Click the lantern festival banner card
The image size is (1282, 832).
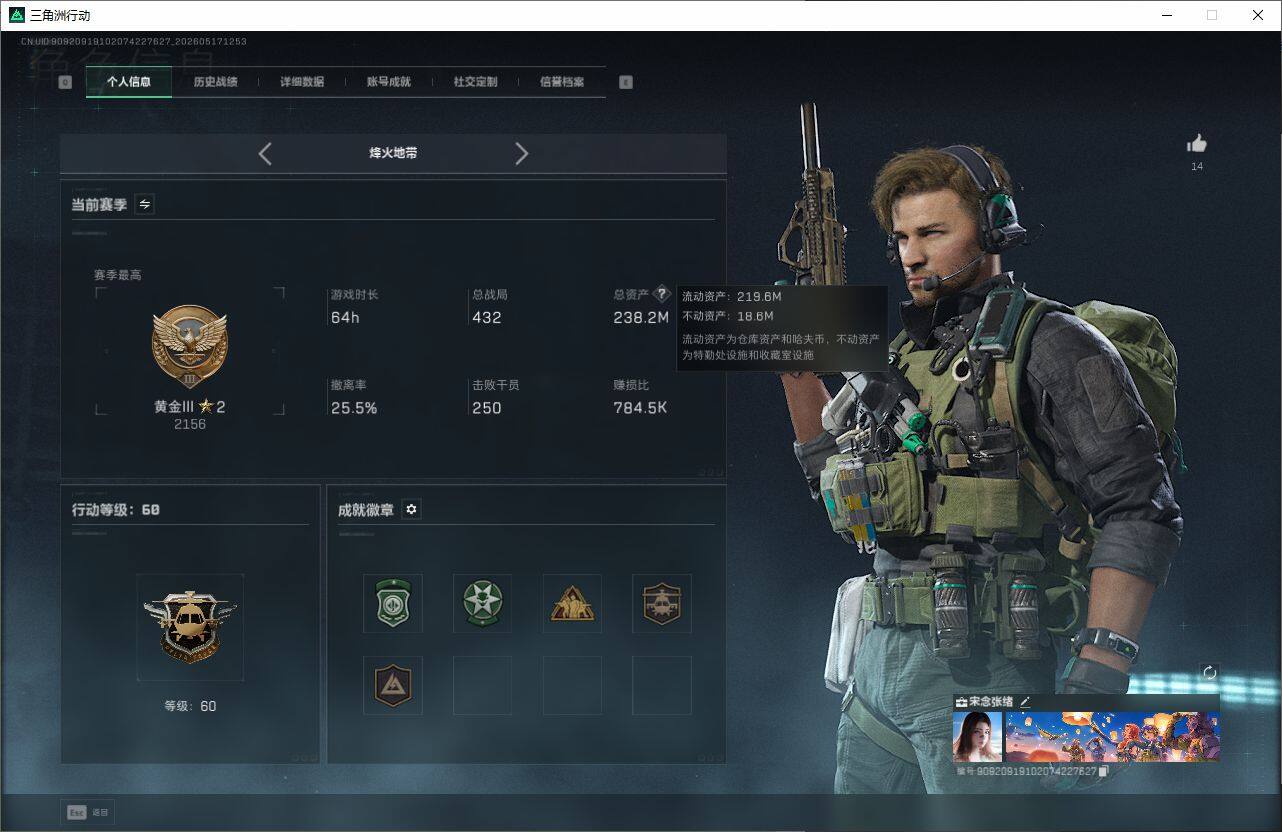(x=1112, y=737)
